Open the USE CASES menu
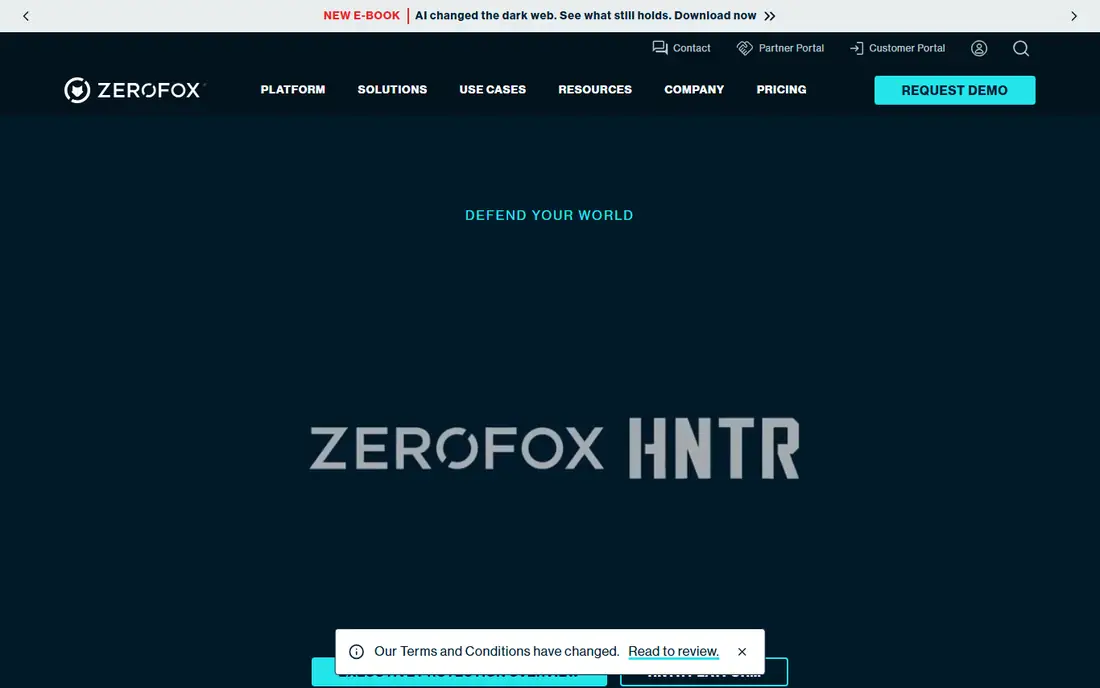This screenshot has width=1100, height=688. pos(492,90)
